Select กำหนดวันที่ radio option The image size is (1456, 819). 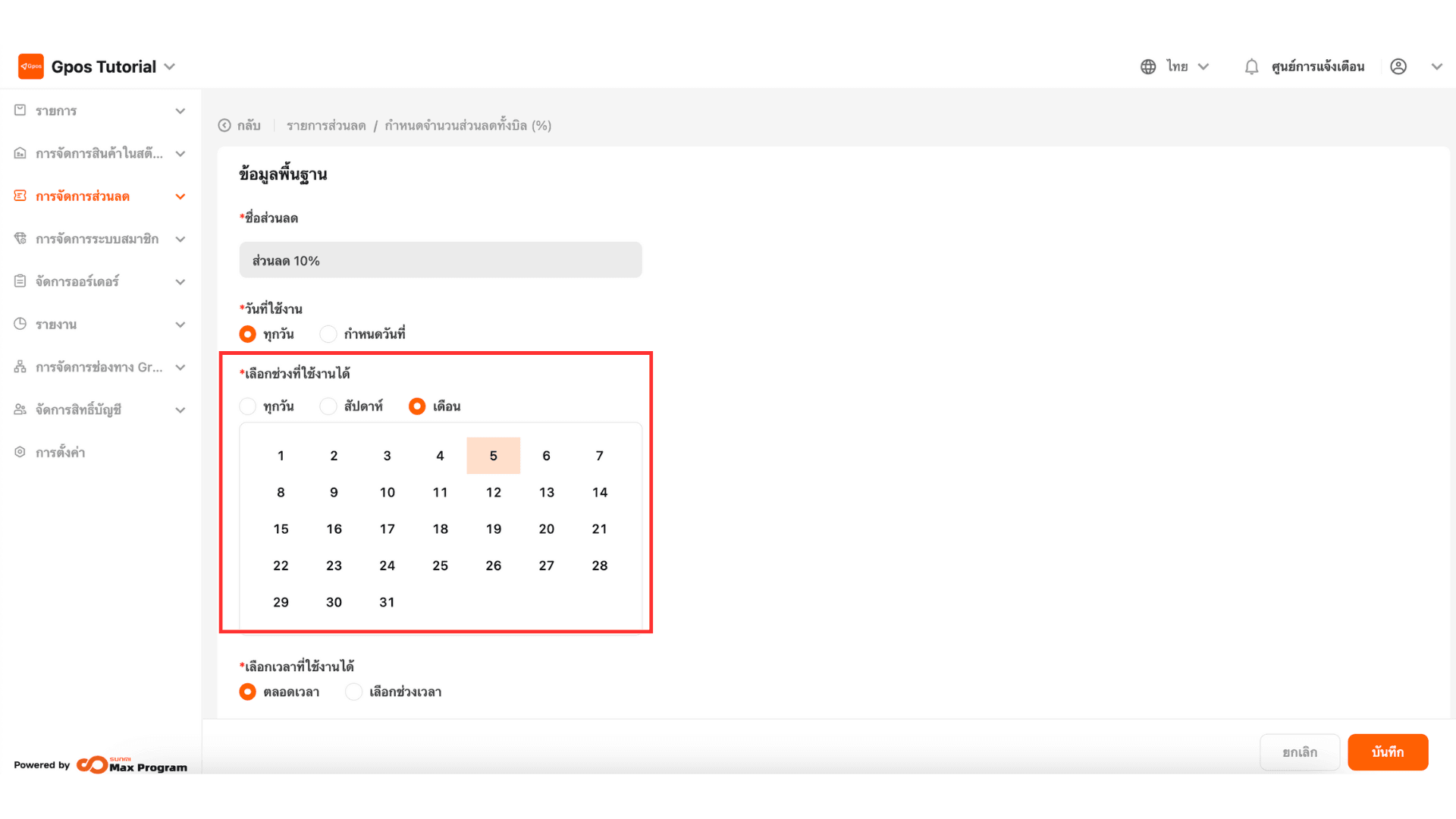coord(328,334)
